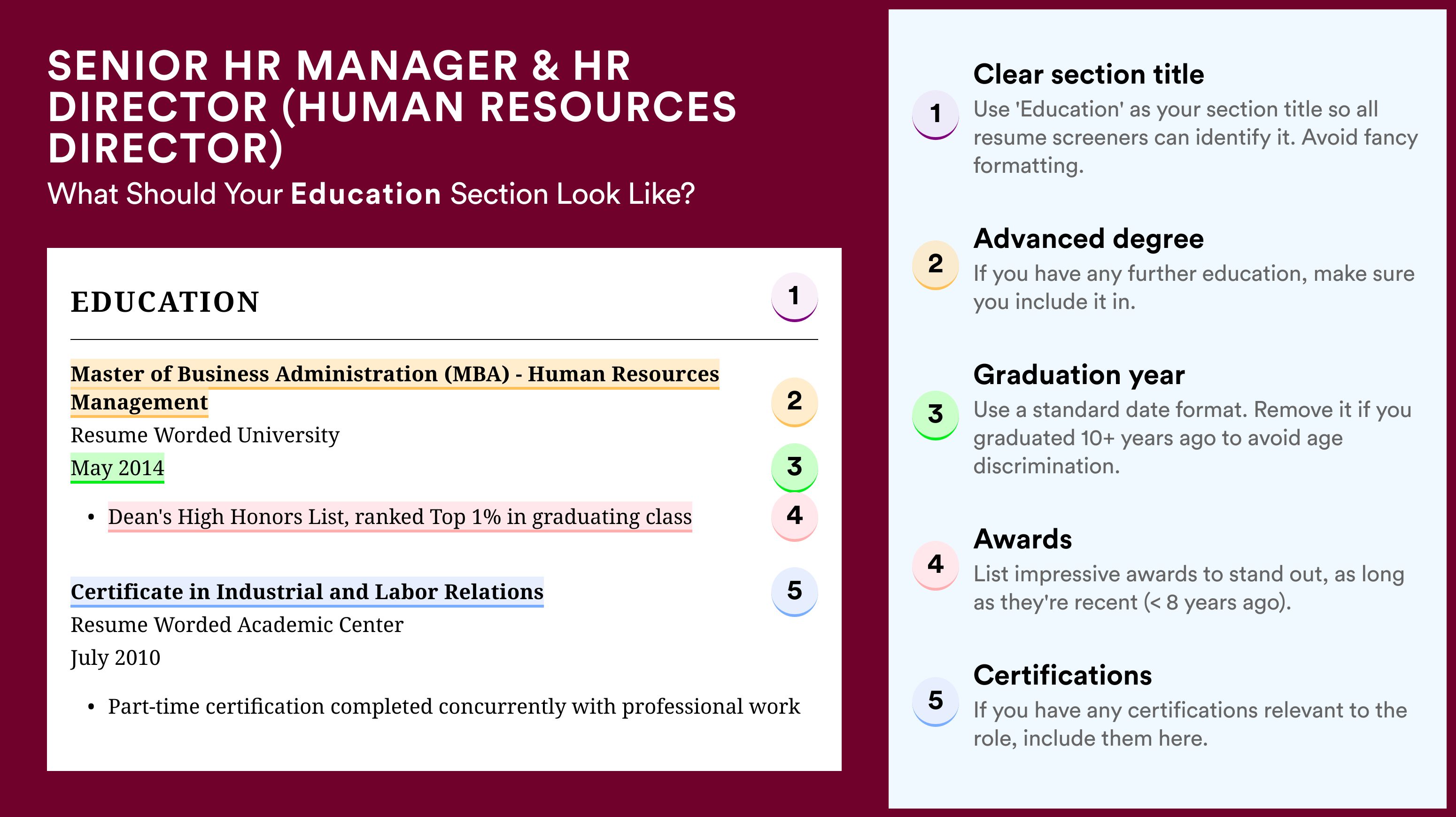Viewport: 1456px width, 817px height.
Task: Click the Clear section title heading
Action: pyautogui.click(x=1089, y=74)
